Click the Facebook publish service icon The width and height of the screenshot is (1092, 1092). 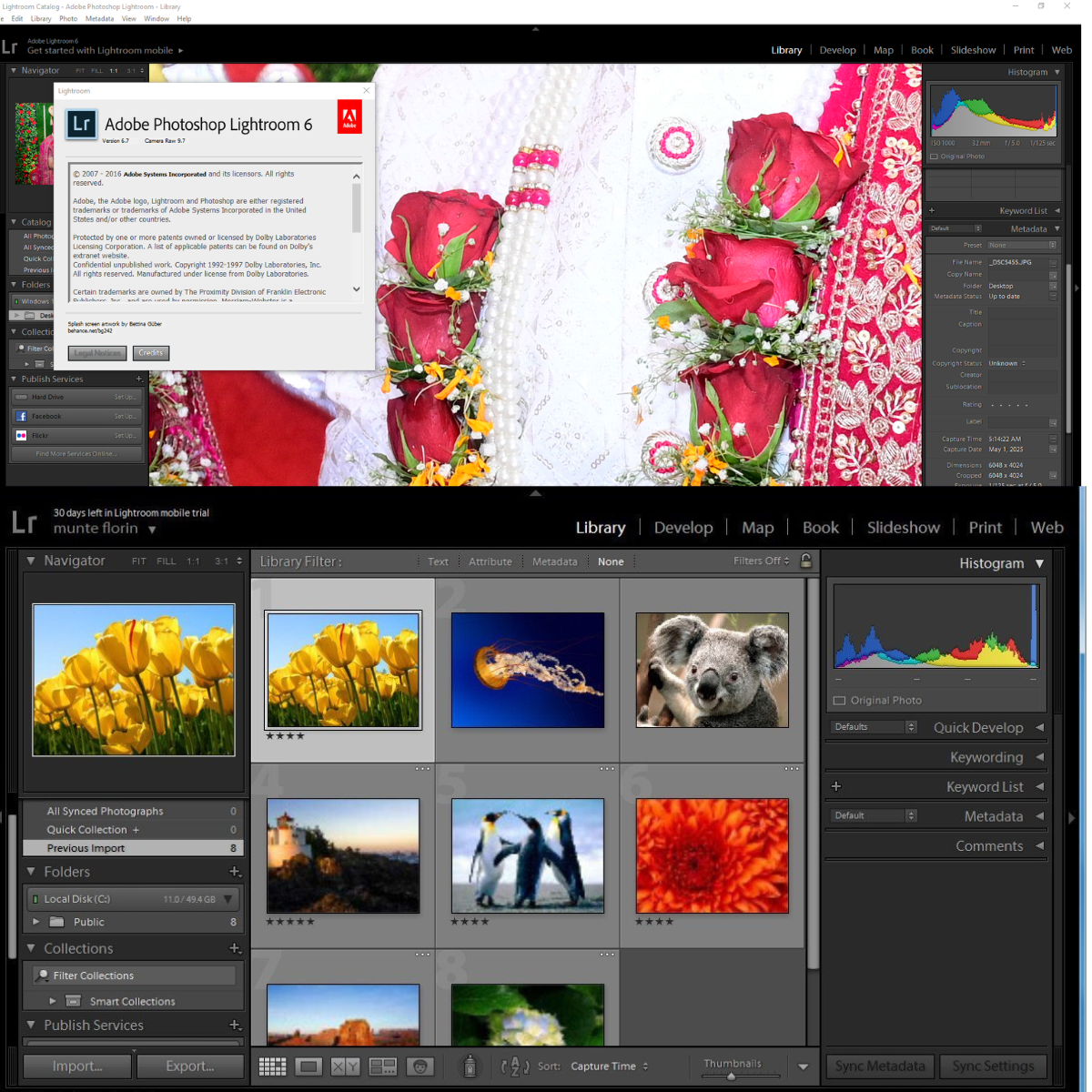(x=22, y=416)
